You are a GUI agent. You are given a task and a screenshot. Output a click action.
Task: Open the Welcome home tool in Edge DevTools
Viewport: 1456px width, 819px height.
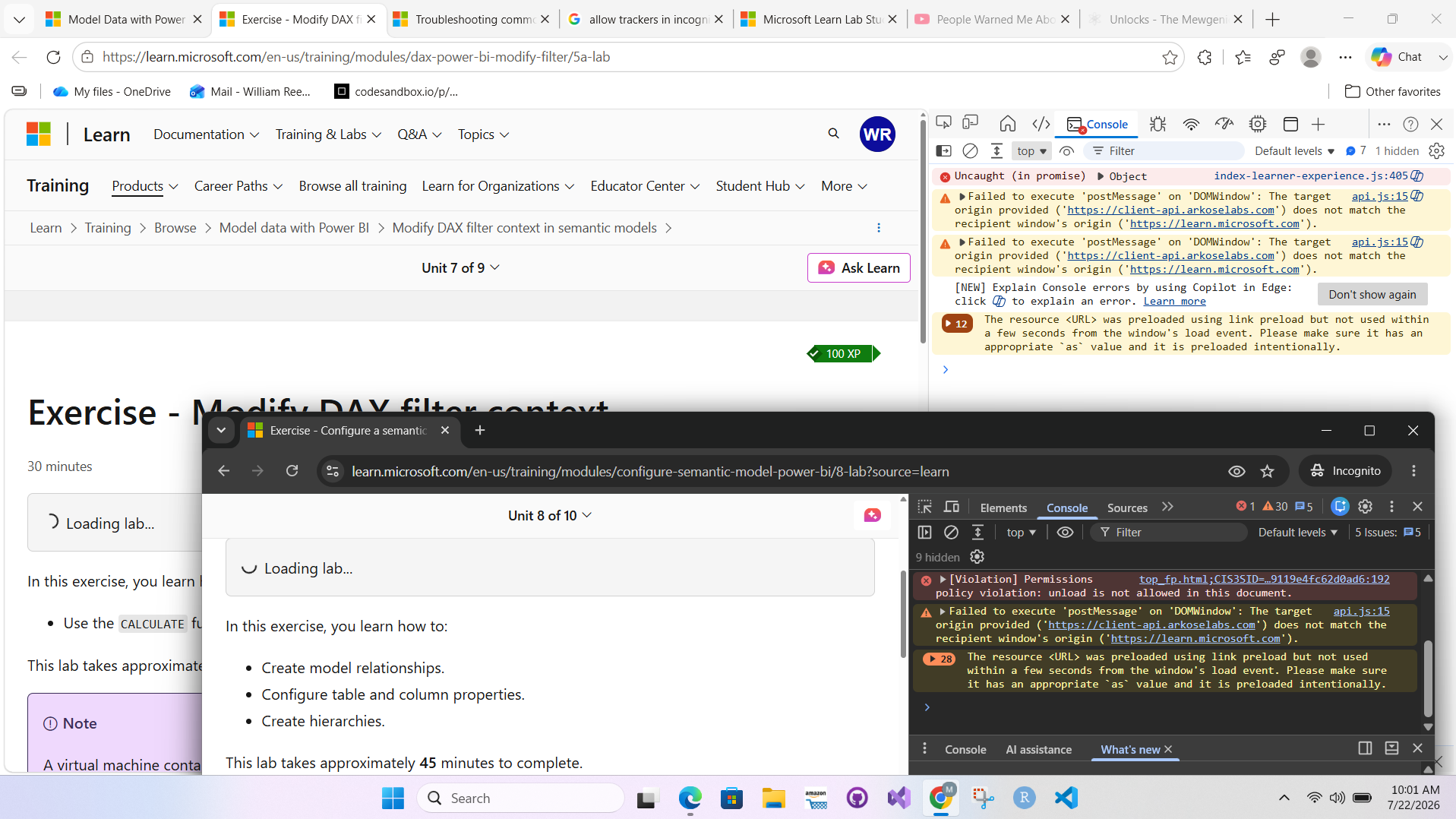[1008, 124]
